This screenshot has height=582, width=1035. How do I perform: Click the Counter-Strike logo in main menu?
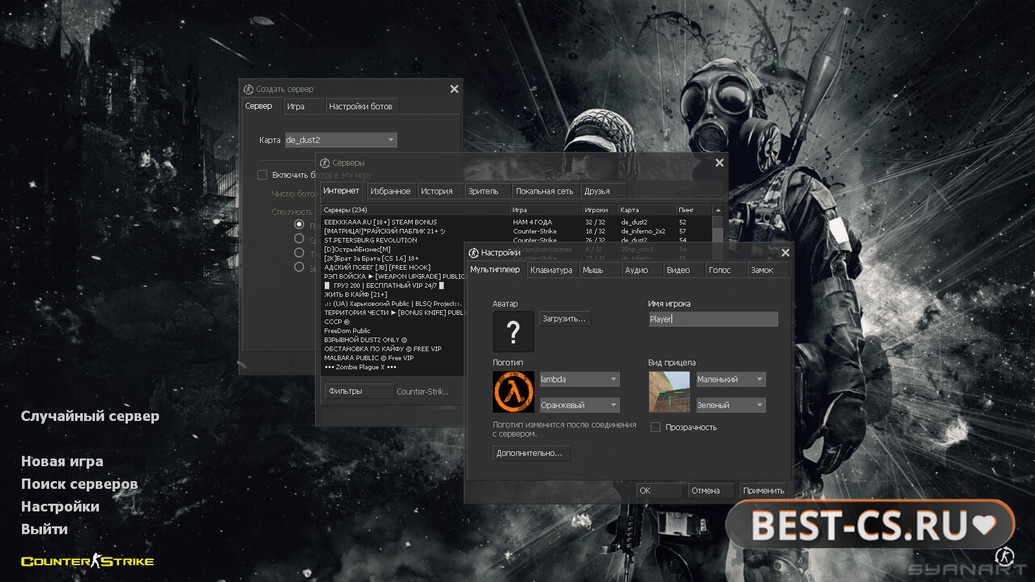coord(87,561)
